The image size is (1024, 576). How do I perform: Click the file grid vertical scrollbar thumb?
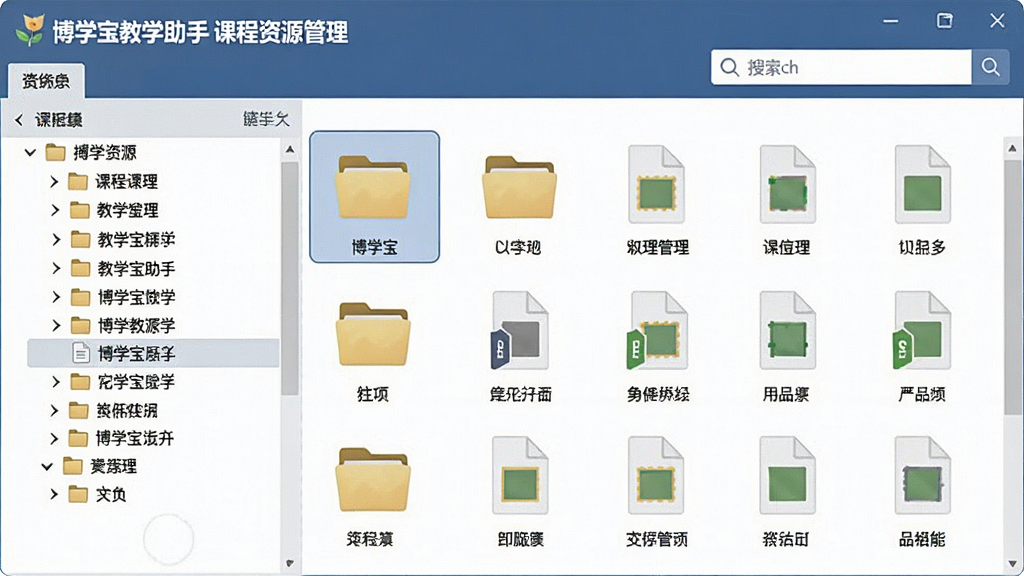(x=1012, y=285)
